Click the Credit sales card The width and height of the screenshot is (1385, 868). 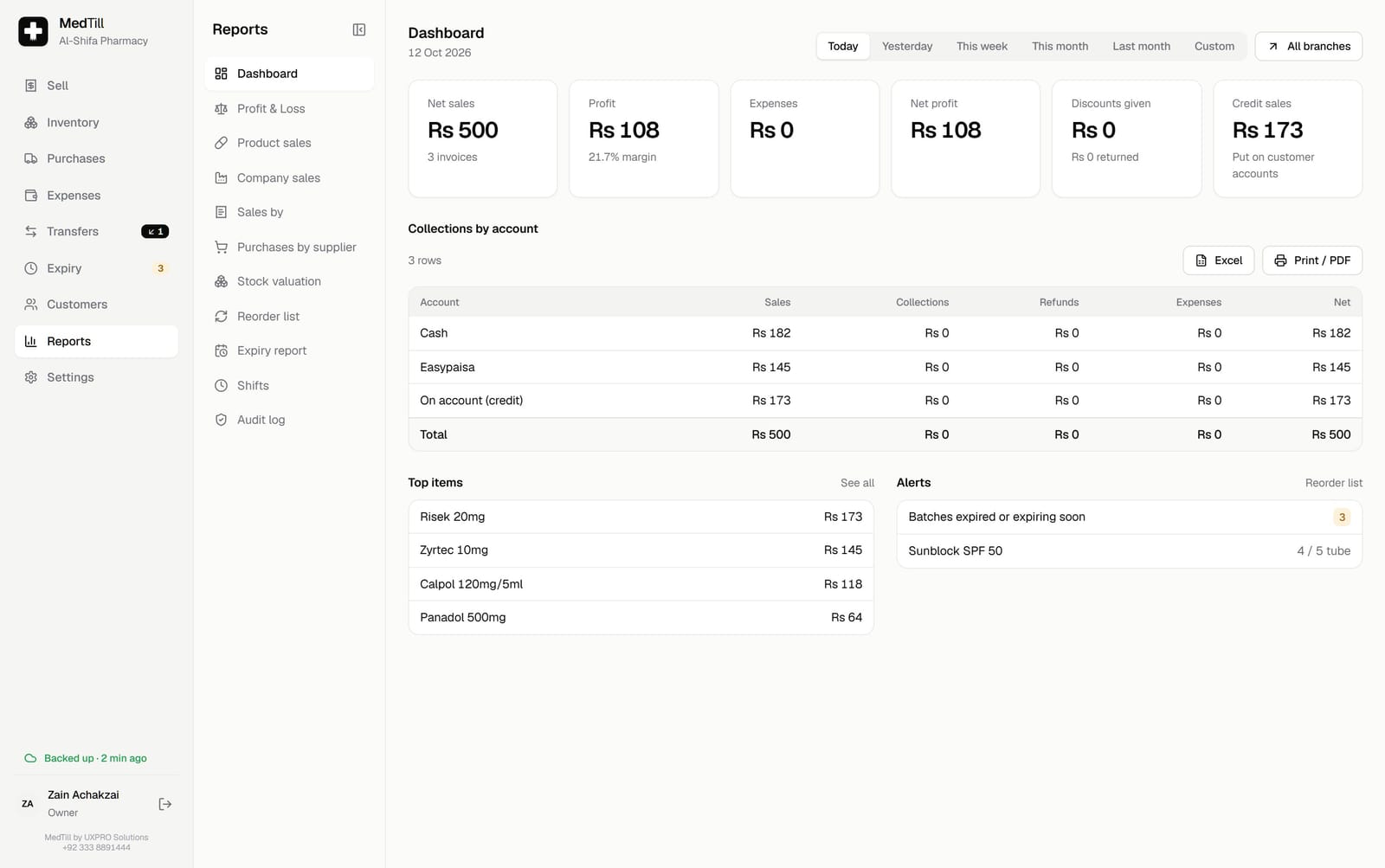click(x=1287, y=138)
